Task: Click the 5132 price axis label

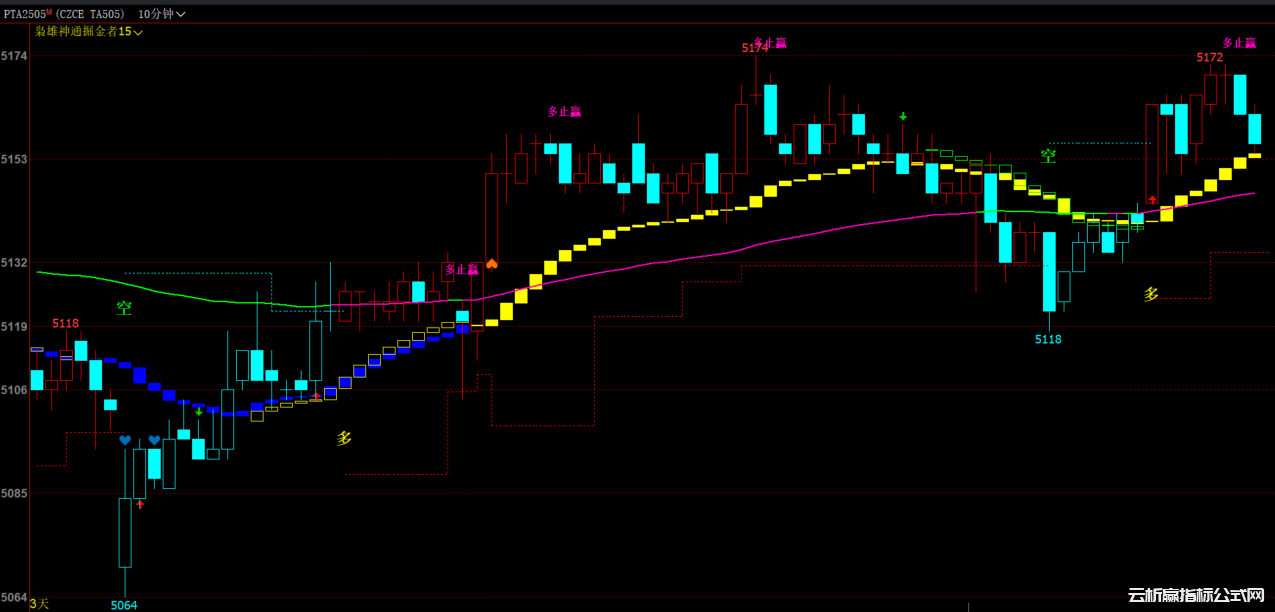Action: coord(14,262)
